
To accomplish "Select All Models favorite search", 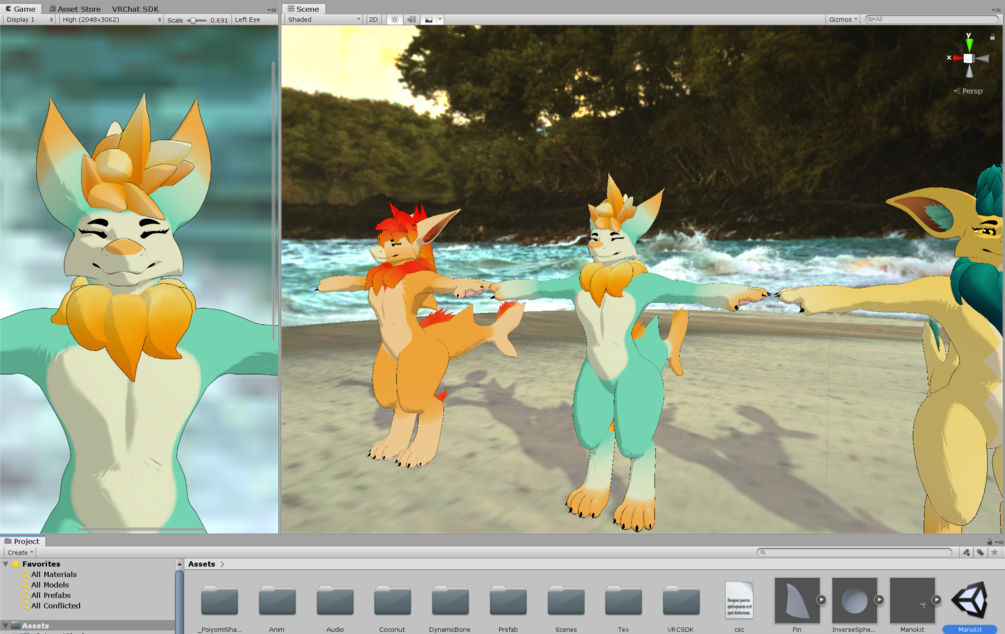I will (50, 585).
